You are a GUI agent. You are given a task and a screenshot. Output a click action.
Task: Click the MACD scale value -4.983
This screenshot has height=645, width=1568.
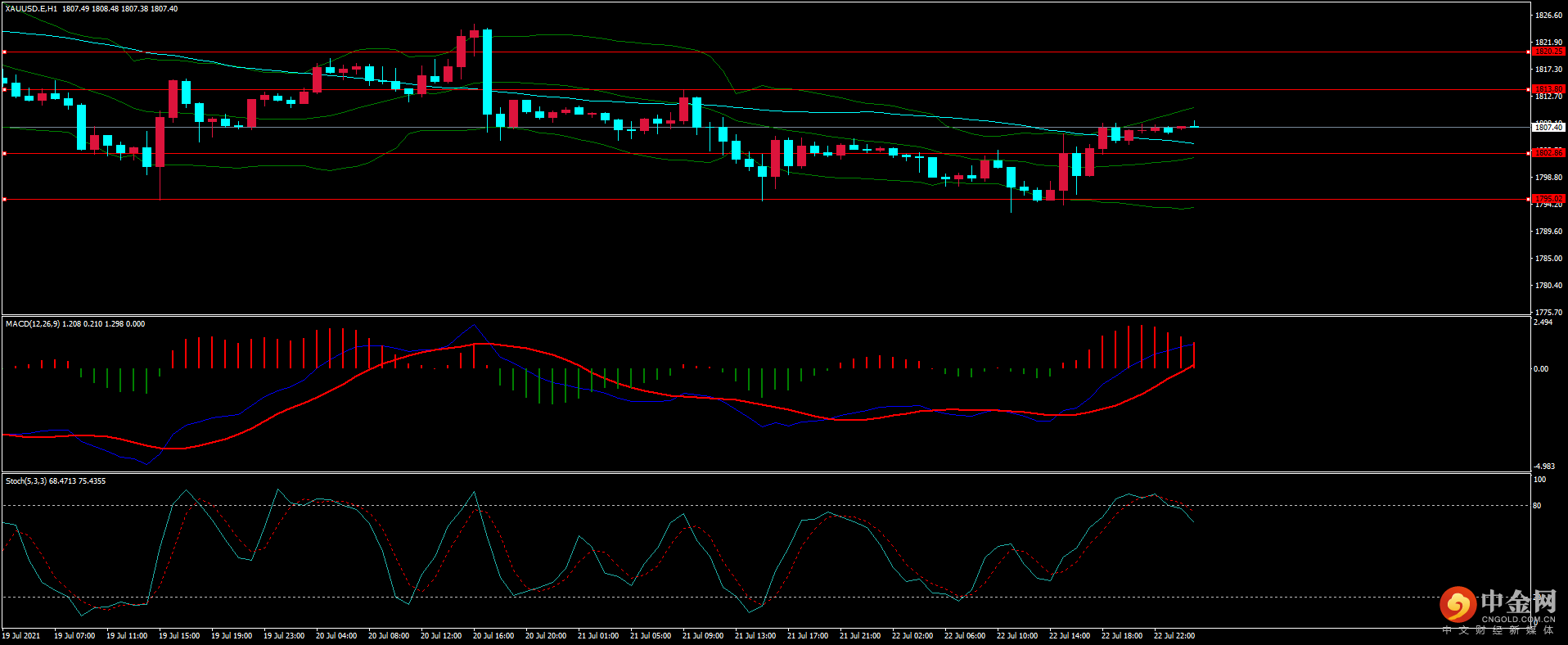[1543, 467]
